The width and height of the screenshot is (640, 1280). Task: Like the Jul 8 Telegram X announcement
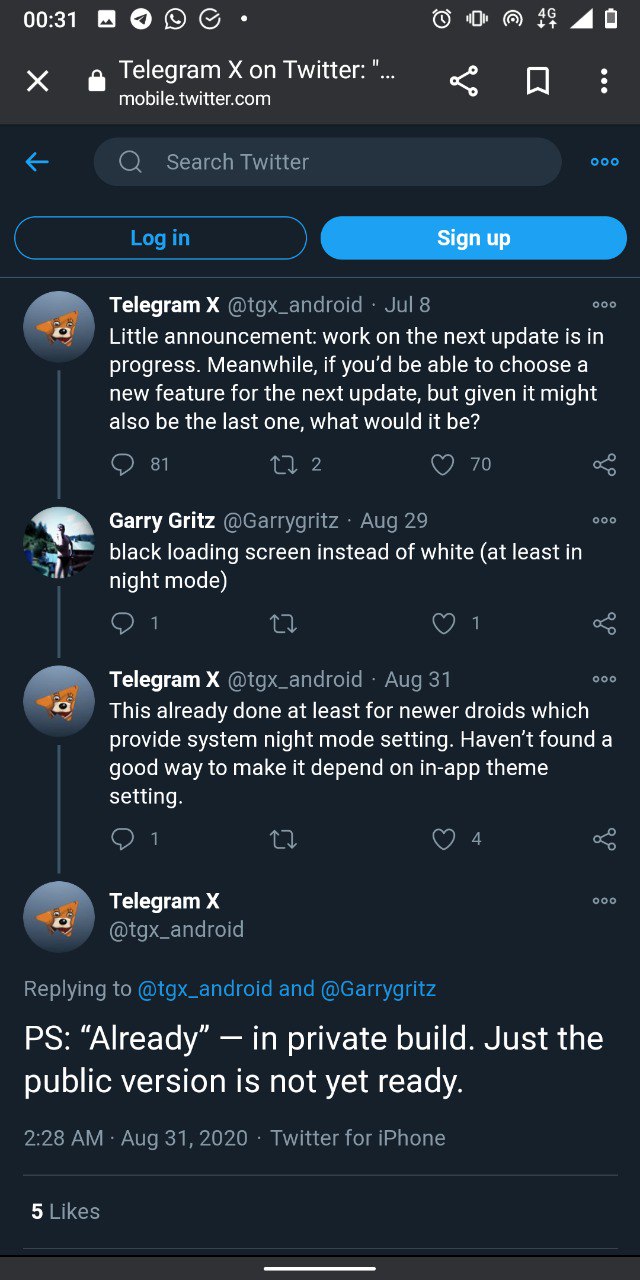[443, 464]
